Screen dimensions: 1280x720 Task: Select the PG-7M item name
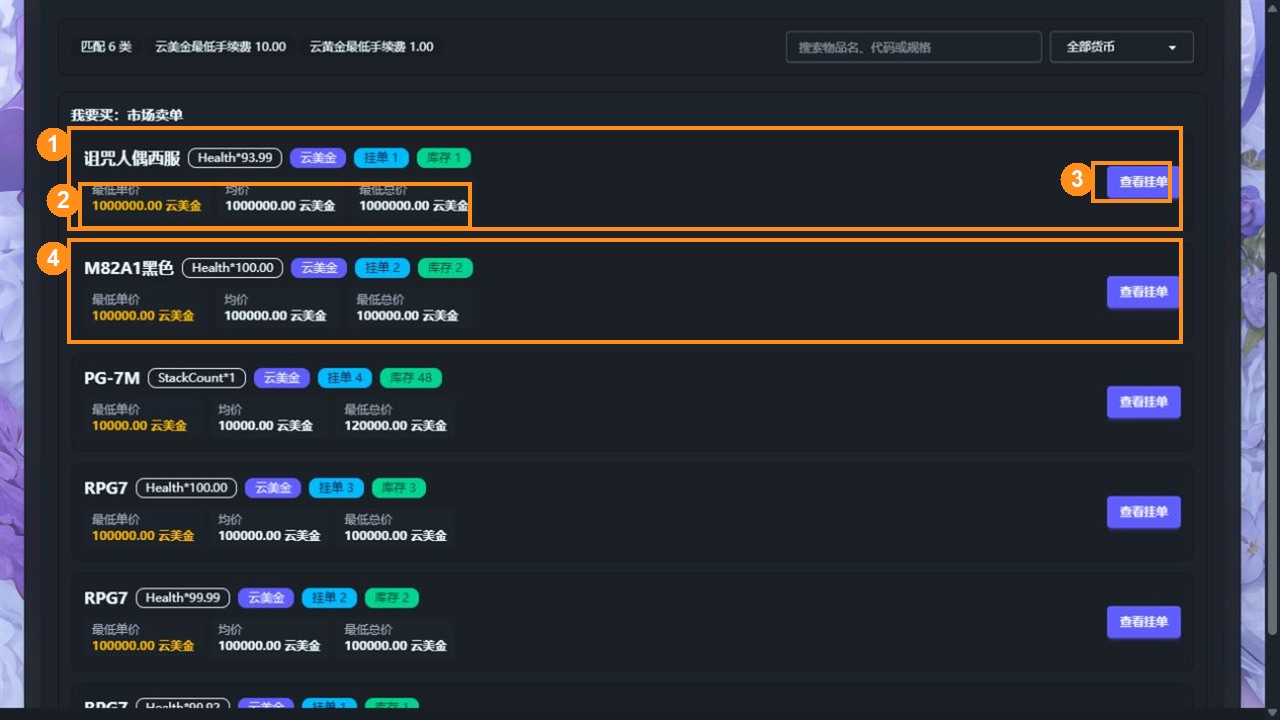pos(112,378)
